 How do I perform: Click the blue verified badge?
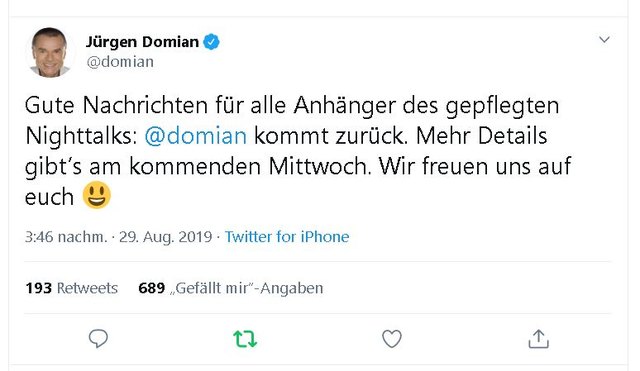pos(211,42)
